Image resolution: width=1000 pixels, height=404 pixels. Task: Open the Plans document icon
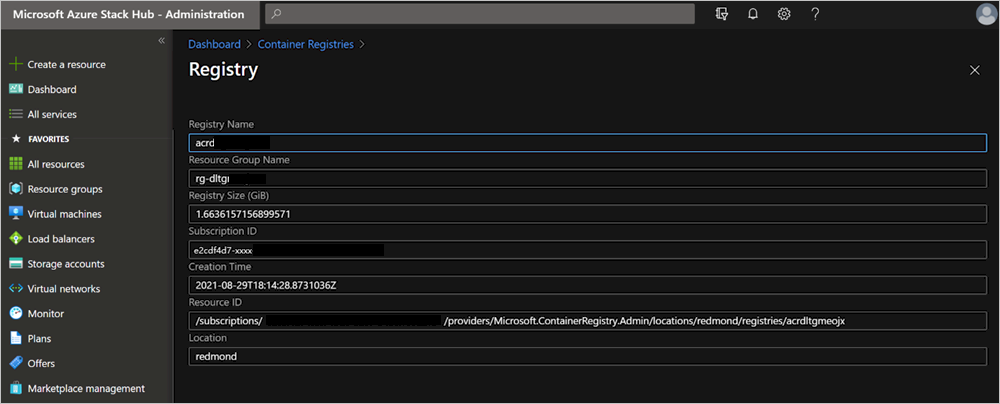(x=16, y=338)
